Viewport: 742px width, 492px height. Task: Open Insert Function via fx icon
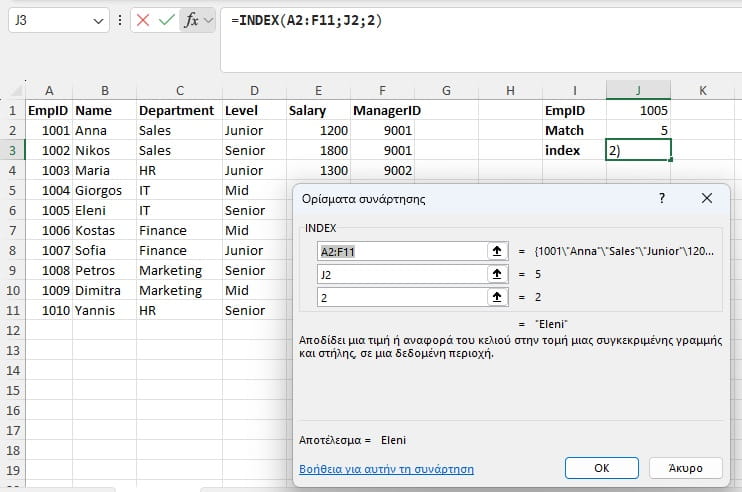click(191, 20)
